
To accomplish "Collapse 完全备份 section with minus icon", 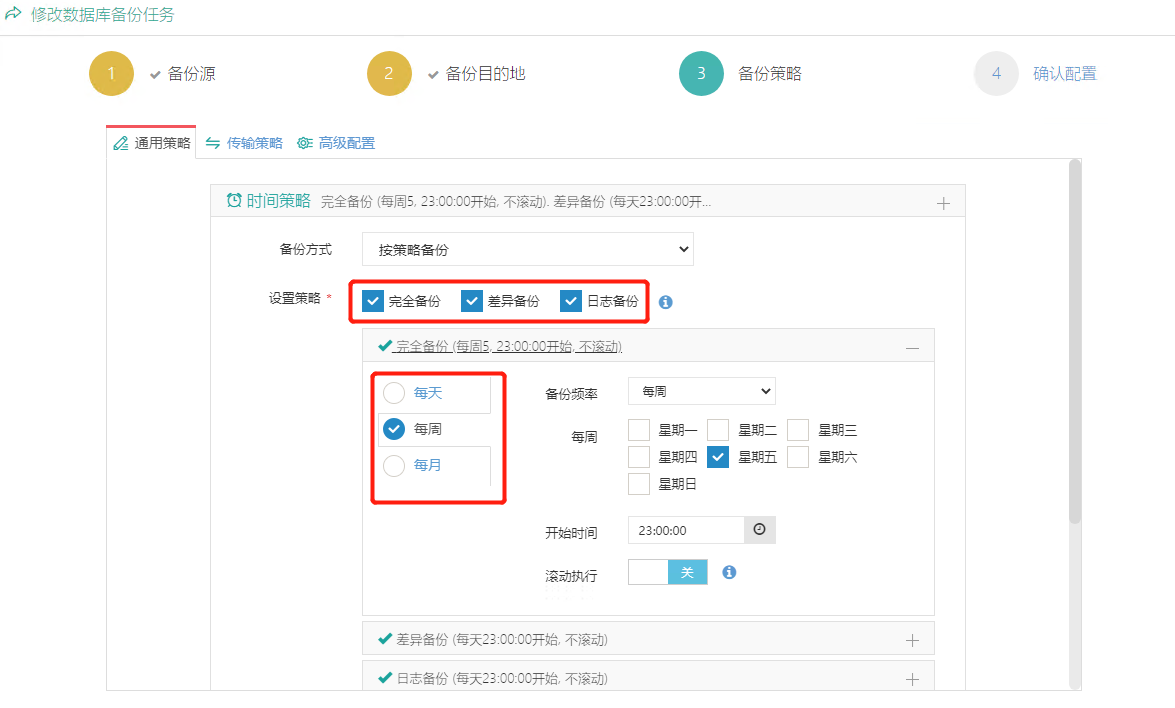I will click(x=912, y=347).
